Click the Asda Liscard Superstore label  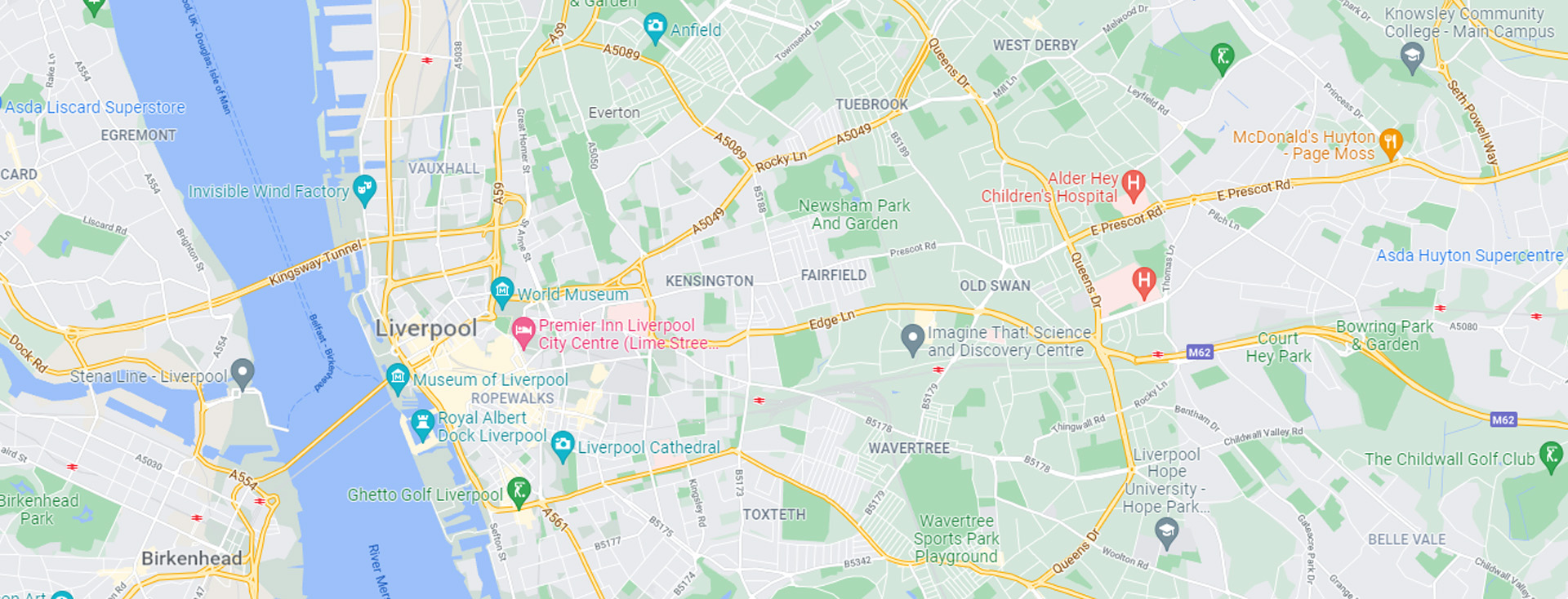pos(96,107)
